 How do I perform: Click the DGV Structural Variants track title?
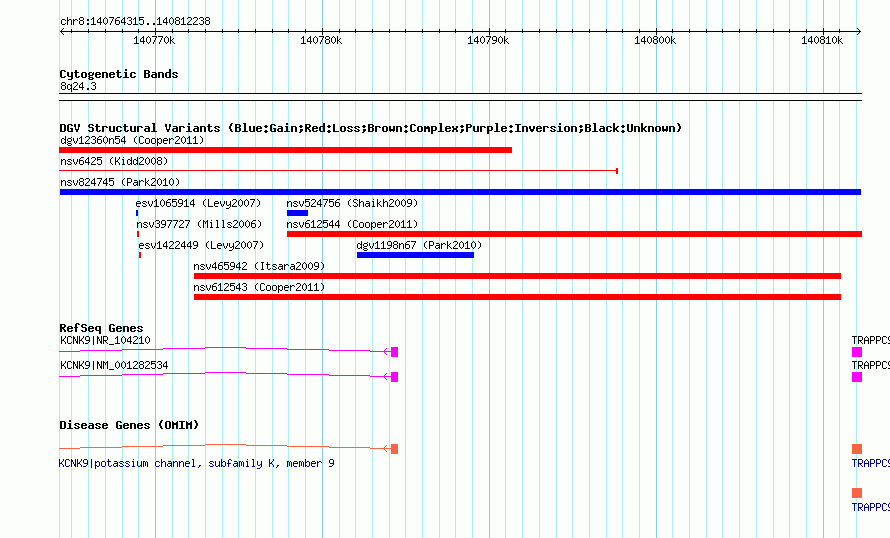(371, 128)
